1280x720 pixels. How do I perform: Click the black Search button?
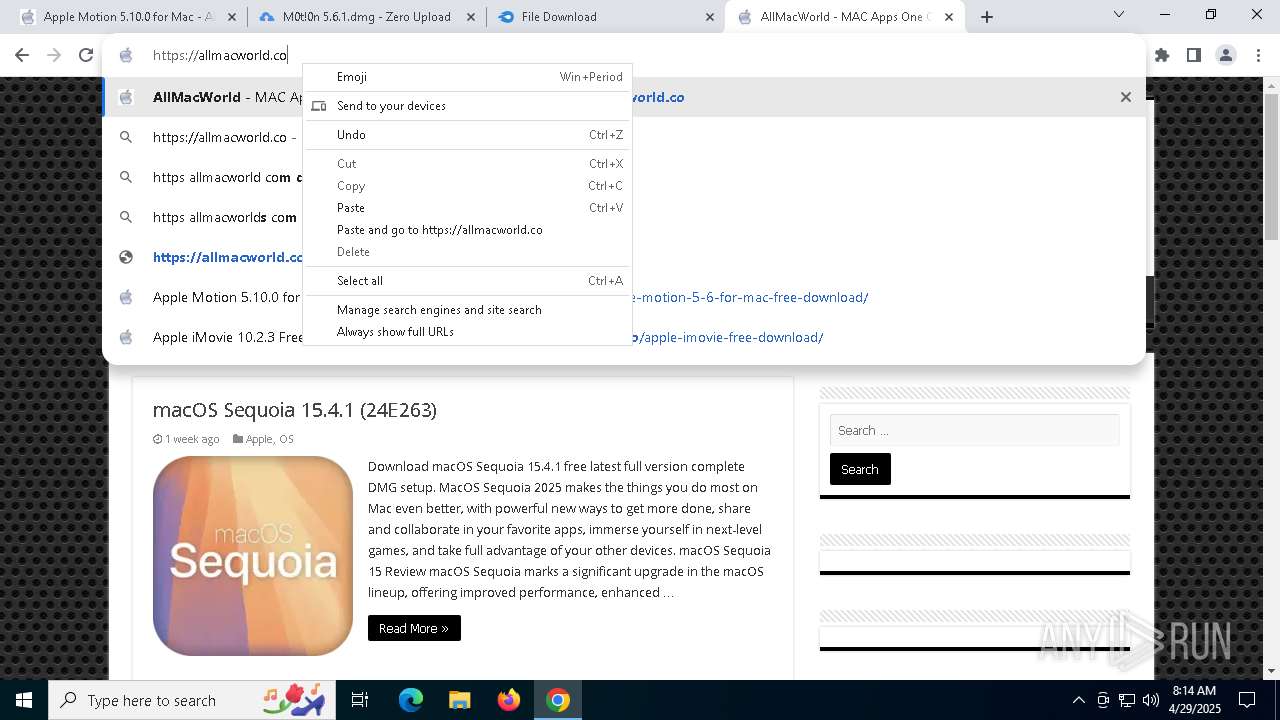(x=860, y=469)
